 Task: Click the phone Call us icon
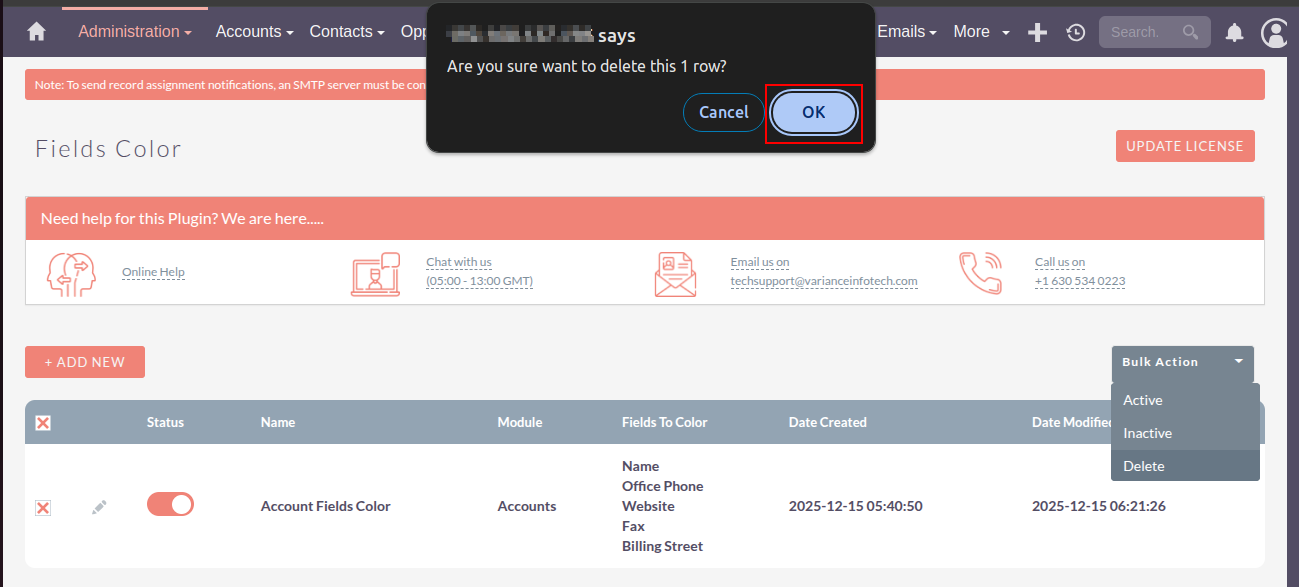(x=980, y=273)
